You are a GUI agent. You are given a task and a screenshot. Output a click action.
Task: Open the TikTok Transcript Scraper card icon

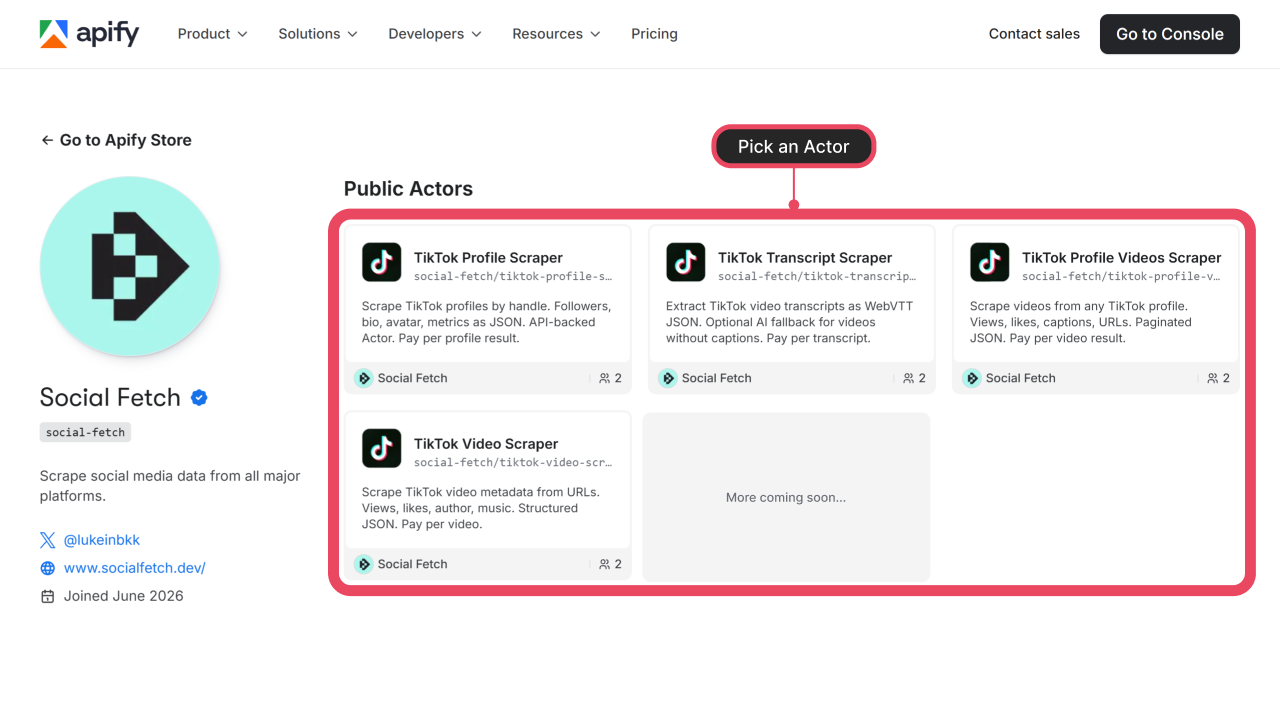pos(686,262)
